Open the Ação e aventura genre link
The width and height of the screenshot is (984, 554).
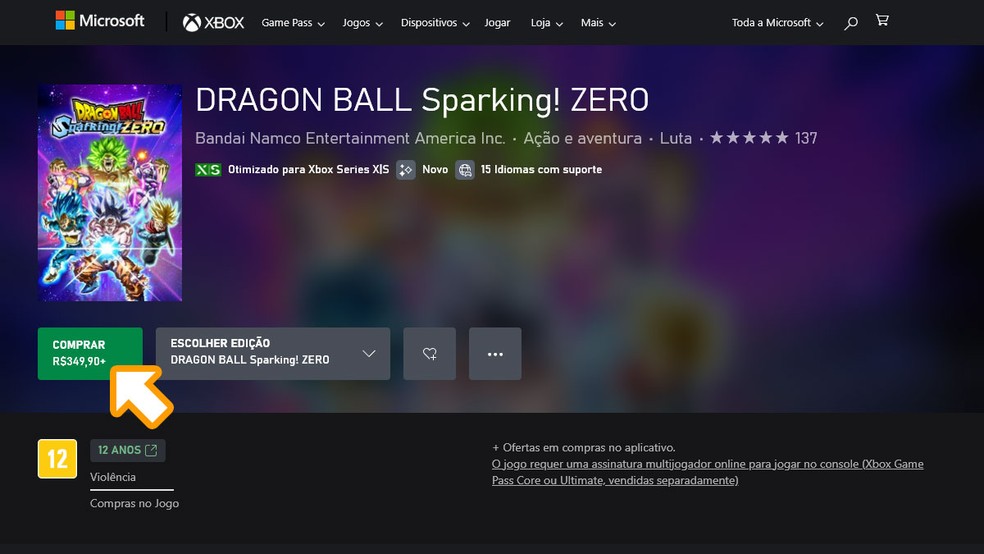tap(582, 138)
